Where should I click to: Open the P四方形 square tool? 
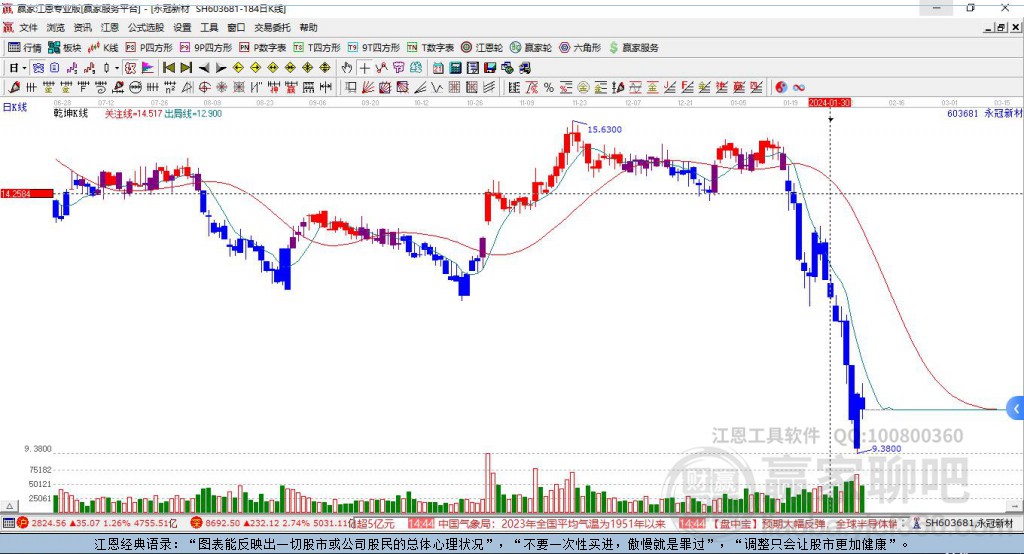(x=149, y=48)
